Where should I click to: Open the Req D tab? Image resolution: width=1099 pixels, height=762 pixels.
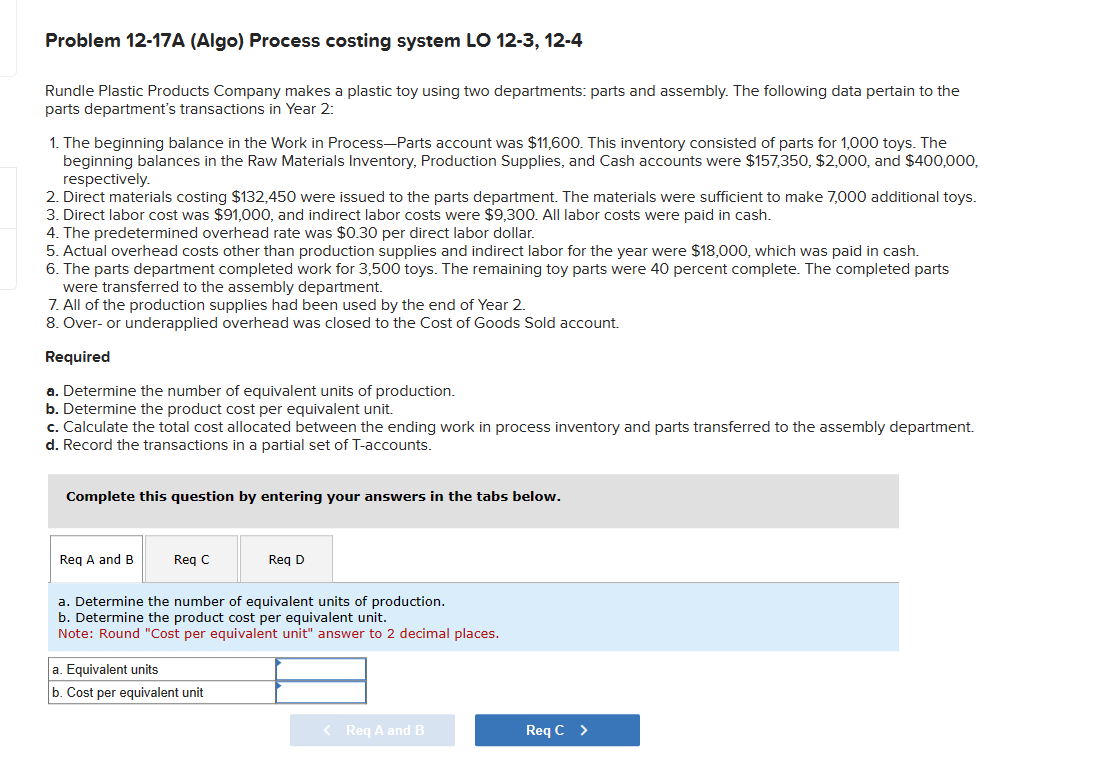pos(286,559)
